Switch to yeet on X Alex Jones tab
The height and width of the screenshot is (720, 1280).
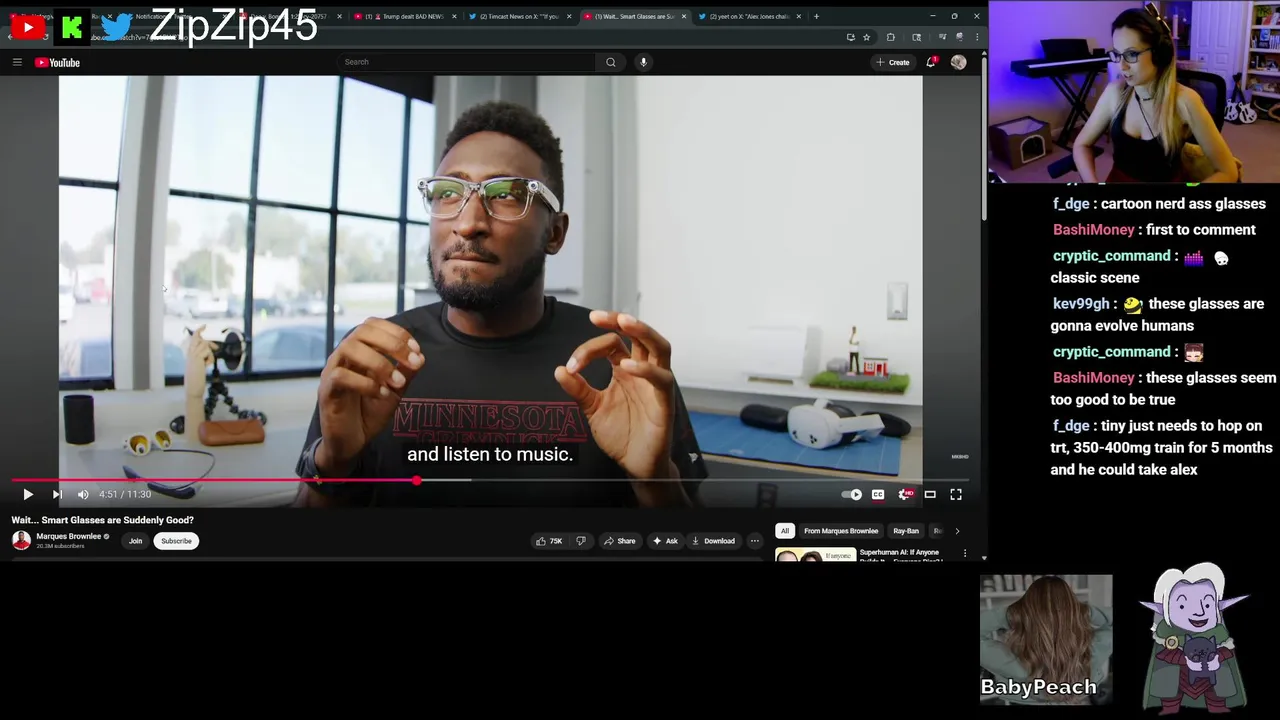coord(749,16)
